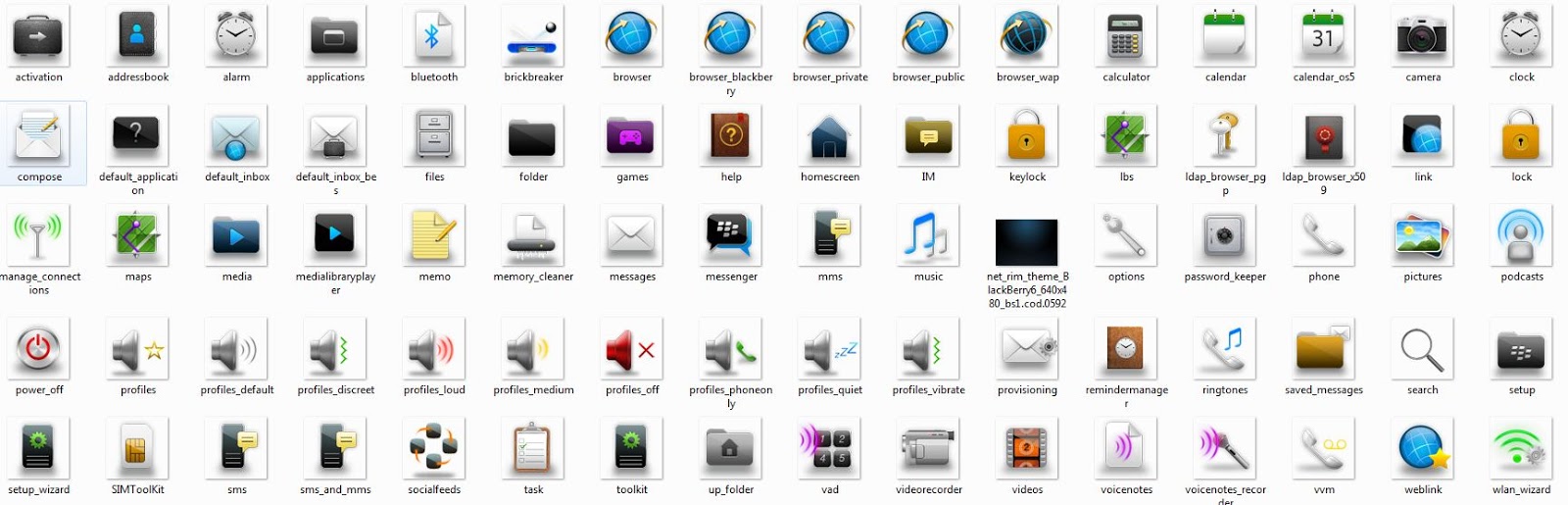Select the browser globe icon
Image resolution: width=1568 pixels, height=505 pixels.
(x=632, y=36)
